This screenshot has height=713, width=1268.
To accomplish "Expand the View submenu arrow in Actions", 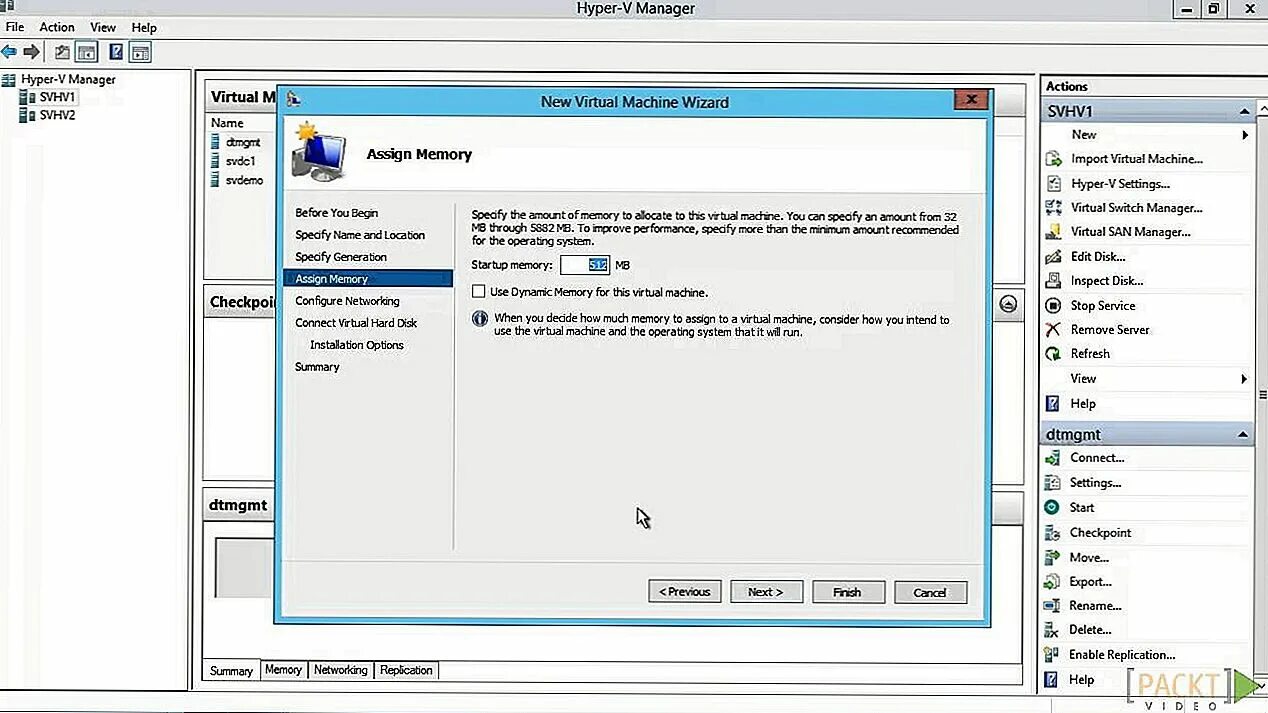I will [1245, 379].
